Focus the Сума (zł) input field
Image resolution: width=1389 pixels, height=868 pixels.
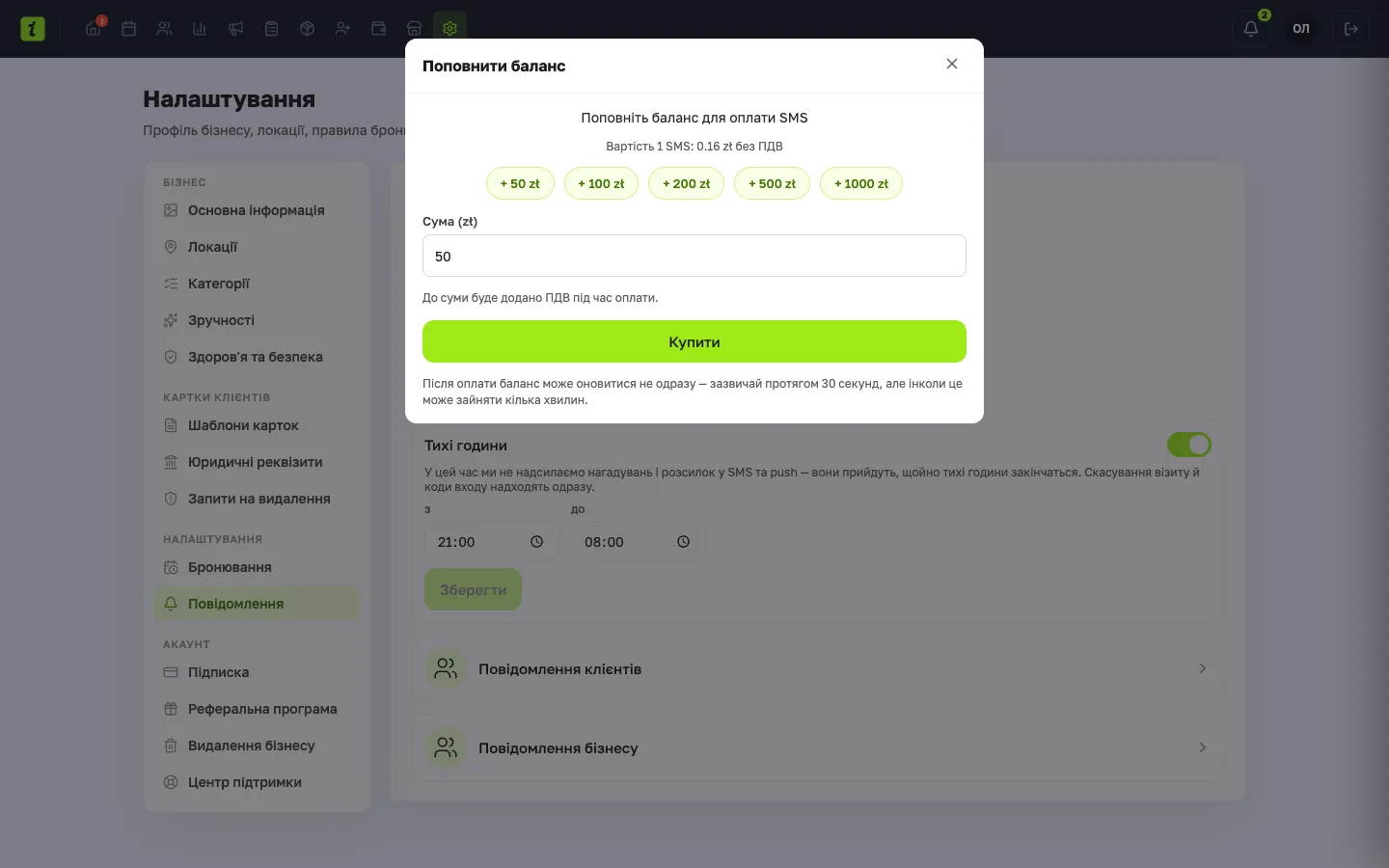(694, 256)
